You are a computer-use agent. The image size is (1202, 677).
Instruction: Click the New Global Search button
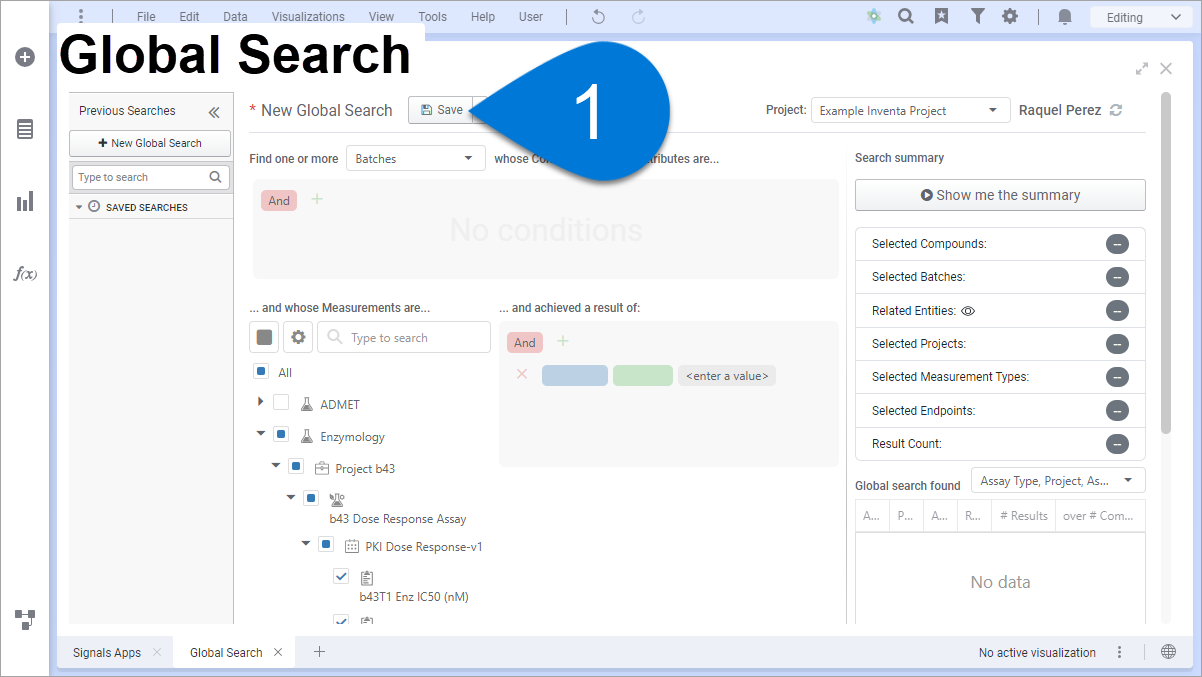[x=150, y=143]
